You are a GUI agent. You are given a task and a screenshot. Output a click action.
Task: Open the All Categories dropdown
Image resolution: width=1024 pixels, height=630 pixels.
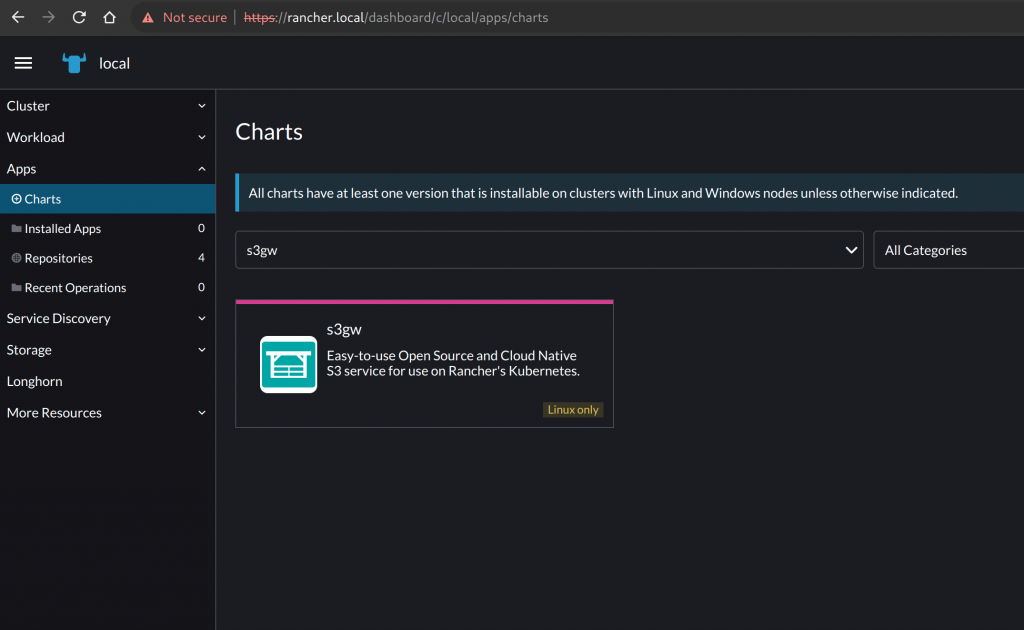tap(948, 250)
